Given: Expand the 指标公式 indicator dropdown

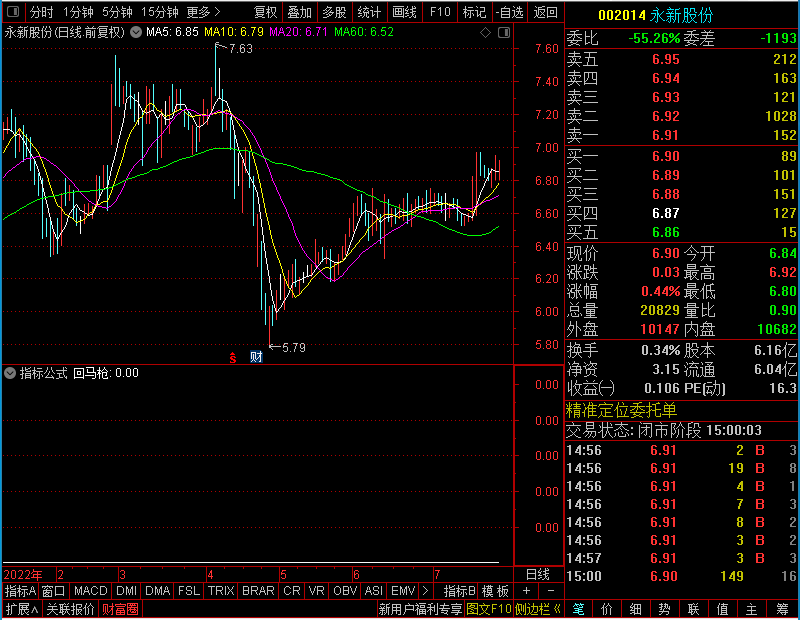Looking at the screenshot, I should pos(10,373).
